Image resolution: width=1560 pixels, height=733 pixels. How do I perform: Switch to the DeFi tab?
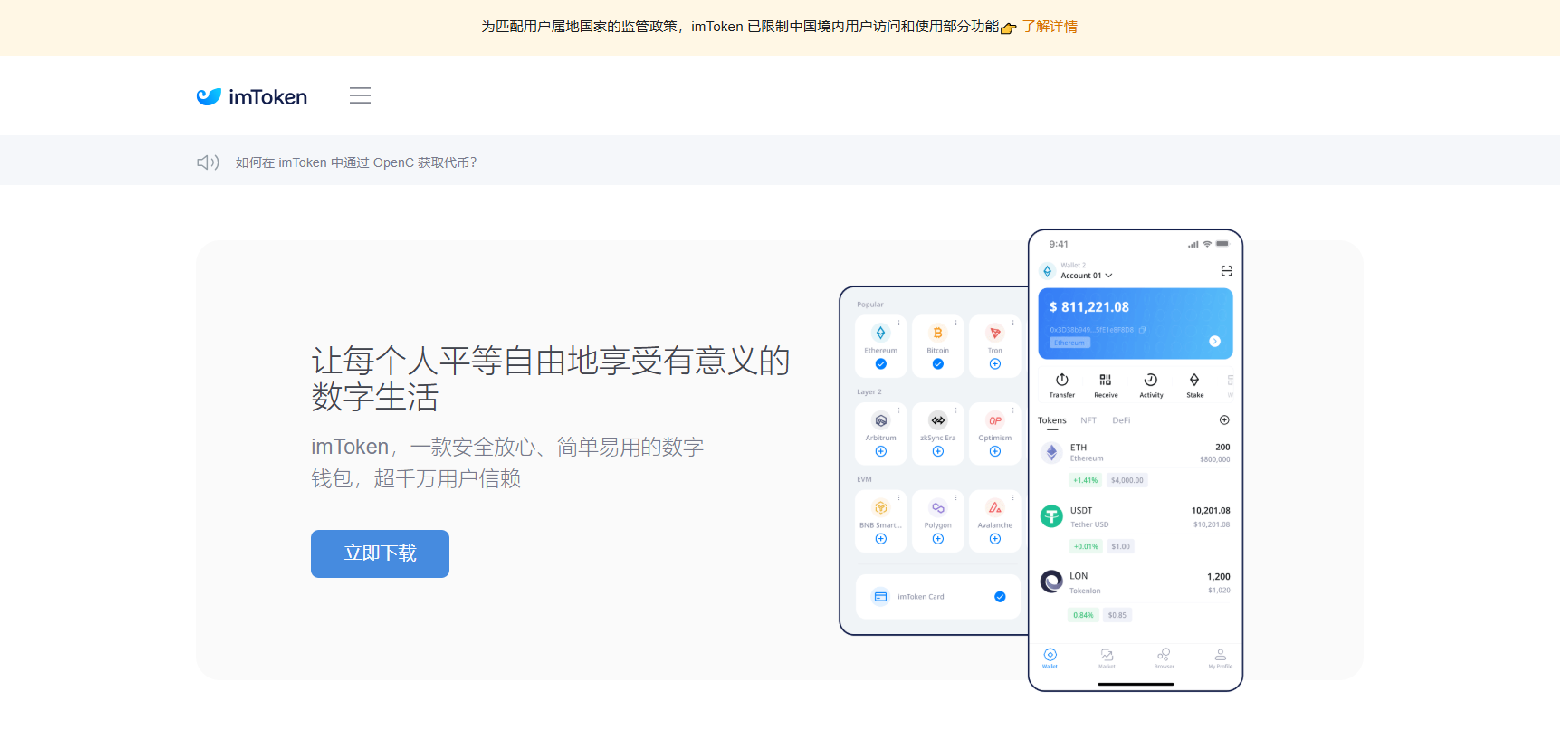click(x=1121, y=421)
